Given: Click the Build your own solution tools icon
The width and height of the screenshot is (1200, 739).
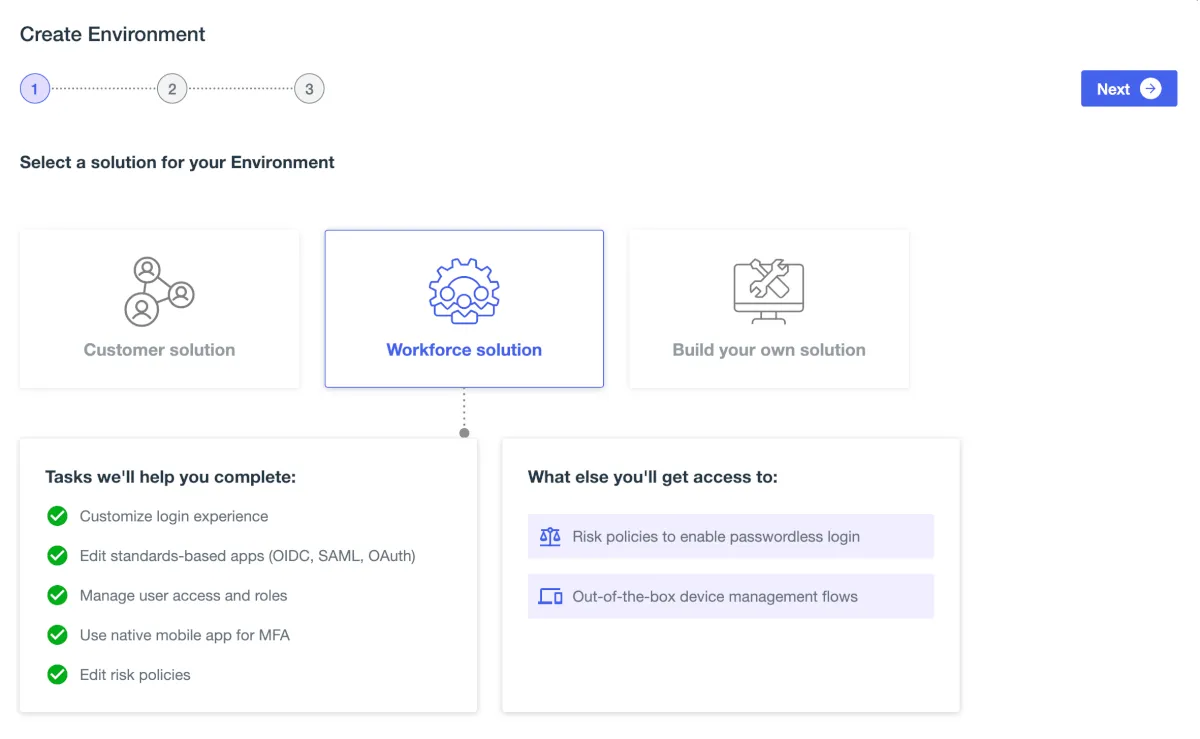Looking at the screenshot, I should 768,291.
